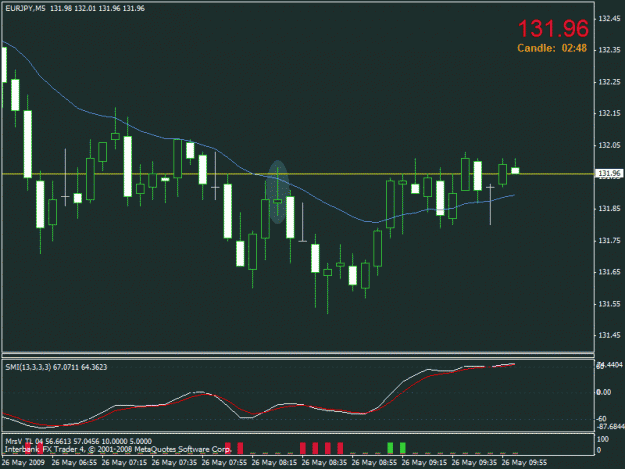This screenshot has height=469, width=625.
Task: Click the 132.45 price axis label
Action: (x=609, y=18)
